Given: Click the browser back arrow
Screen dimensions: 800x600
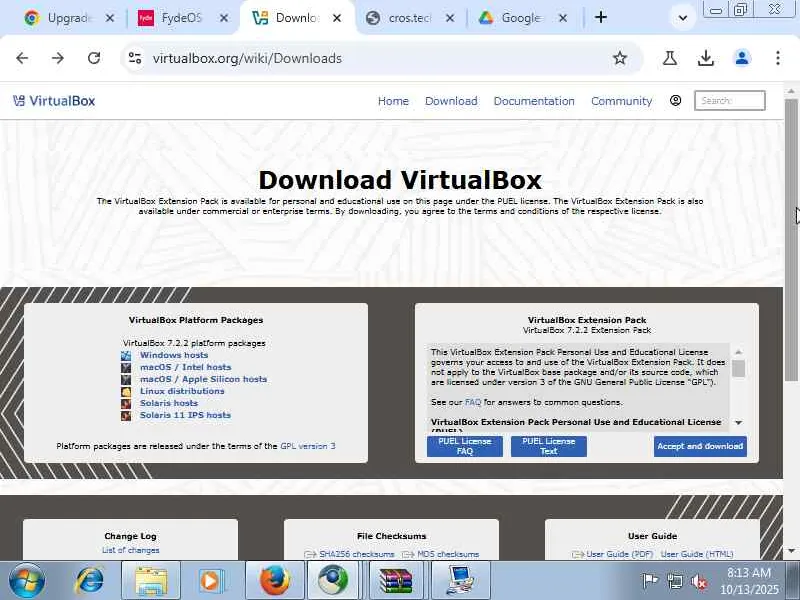Looking at the screenshot, I should tap(22, 58).
